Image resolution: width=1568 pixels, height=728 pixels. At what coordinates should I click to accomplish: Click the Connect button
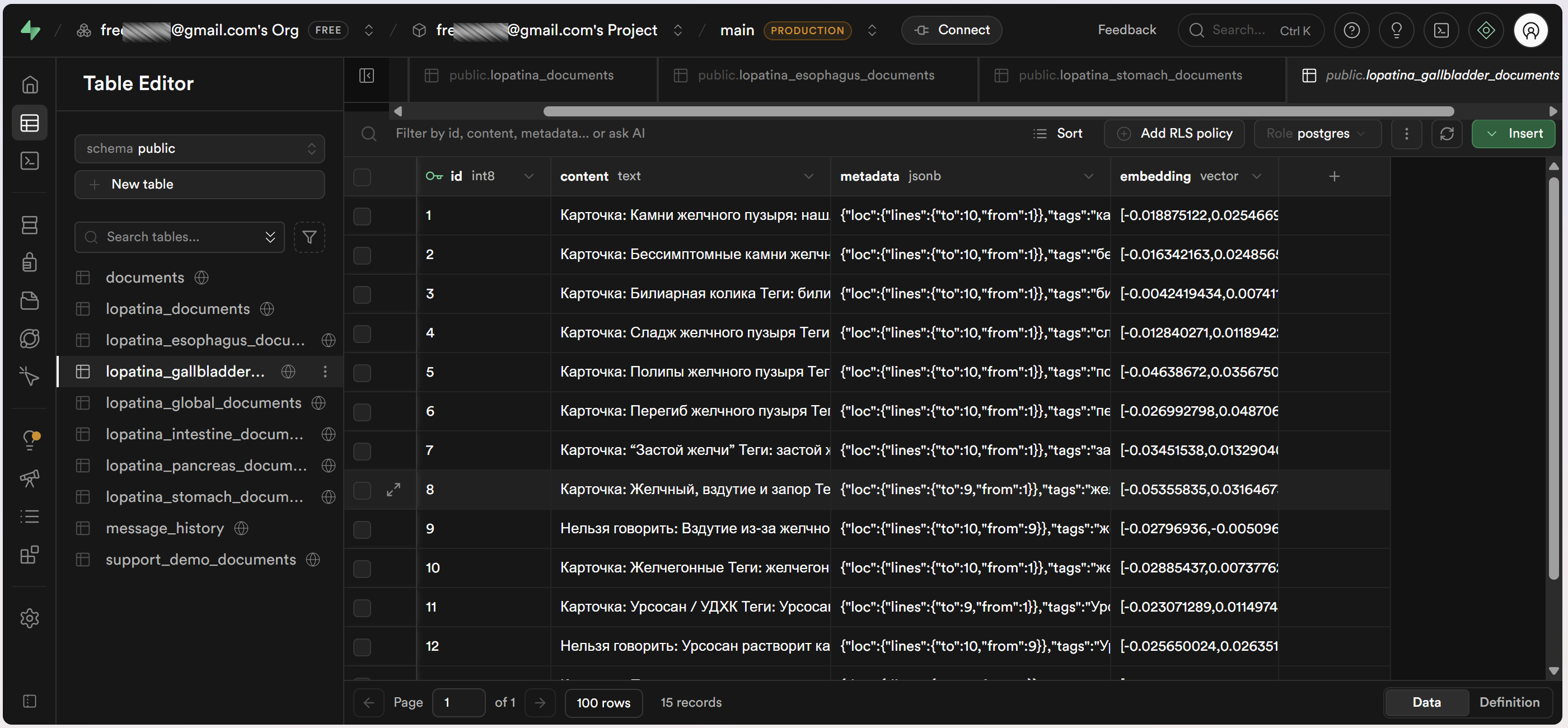tap(952, 30)
